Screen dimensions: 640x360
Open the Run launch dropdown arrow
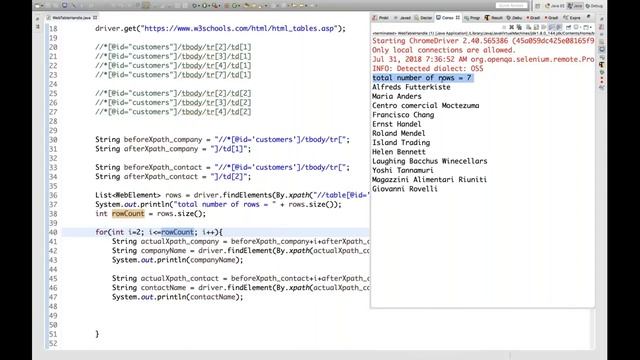209,6
